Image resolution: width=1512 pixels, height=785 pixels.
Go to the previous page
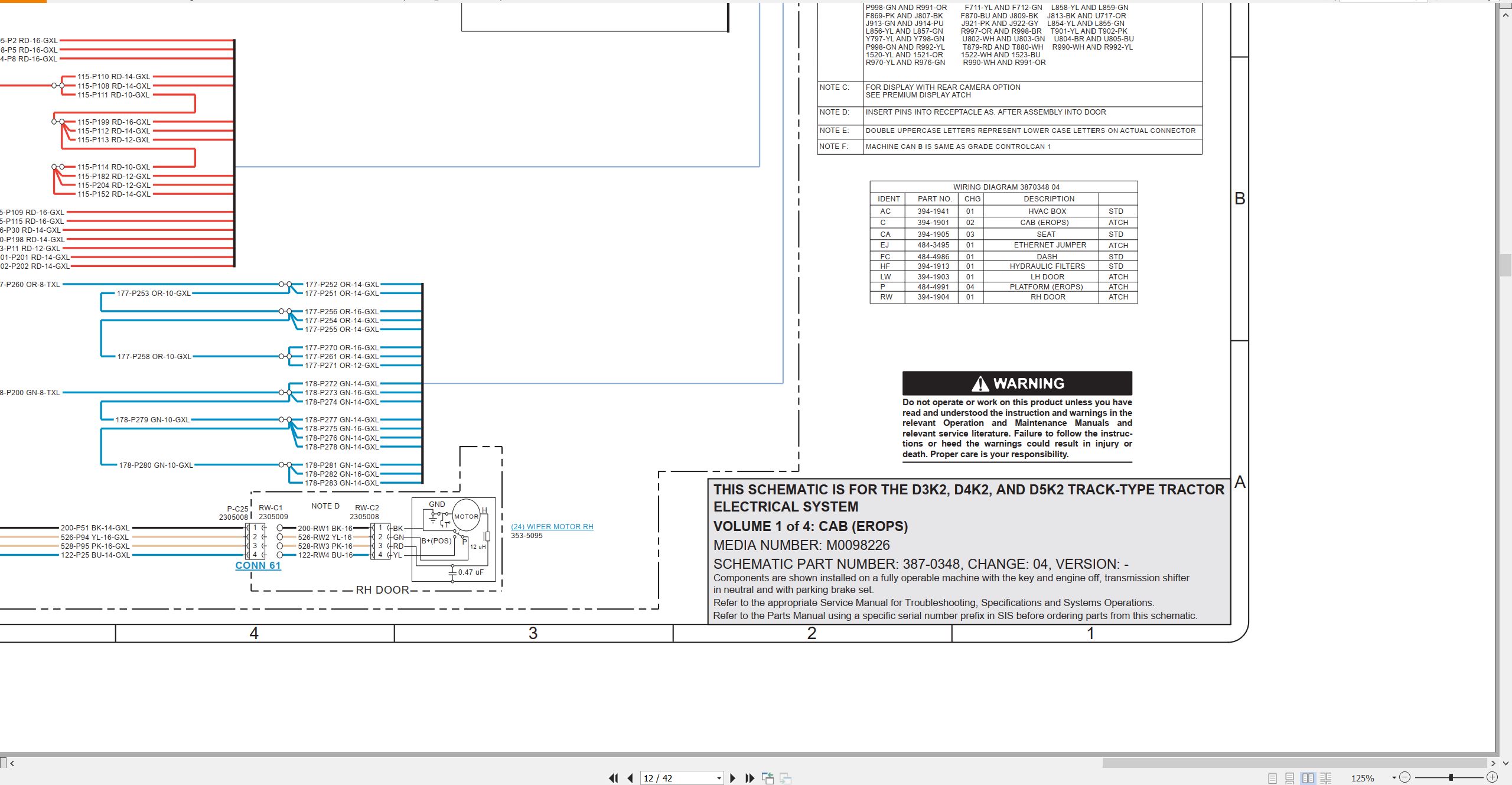point(630,778)
